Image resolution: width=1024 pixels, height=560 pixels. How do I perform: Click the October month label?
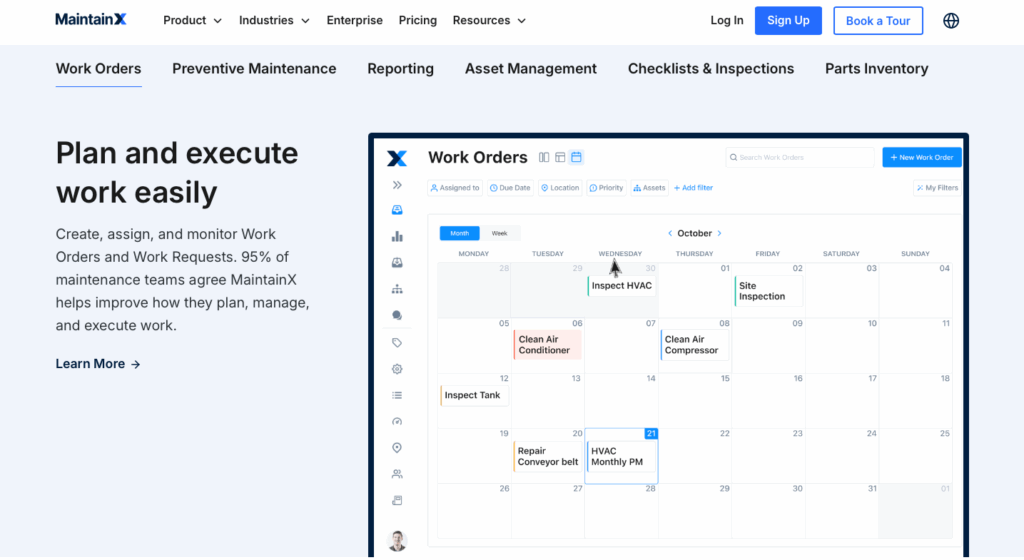click(x=694, y=233)
